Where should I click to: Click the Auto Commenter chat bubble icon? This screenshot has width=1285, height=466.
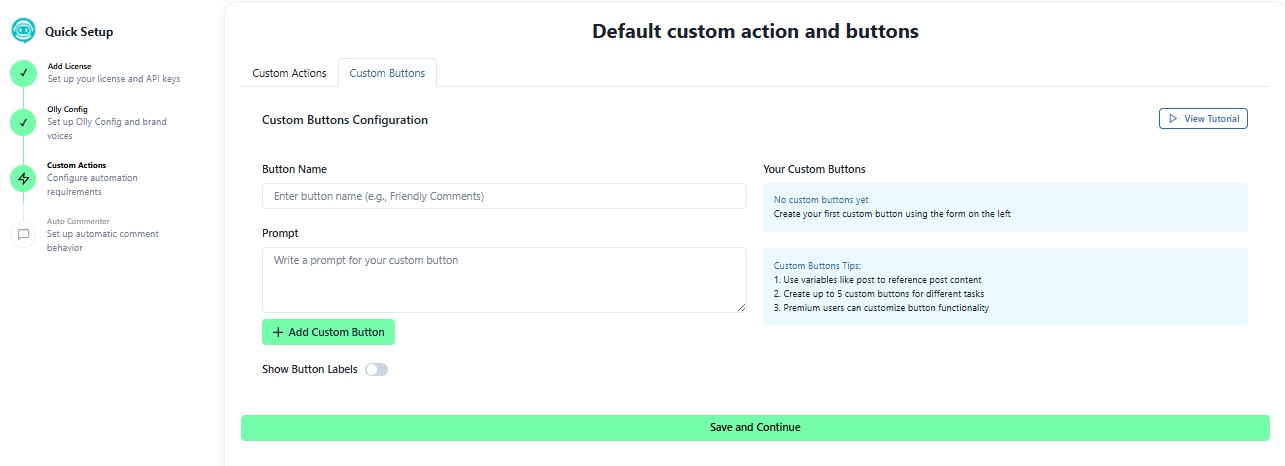point(23,234)
